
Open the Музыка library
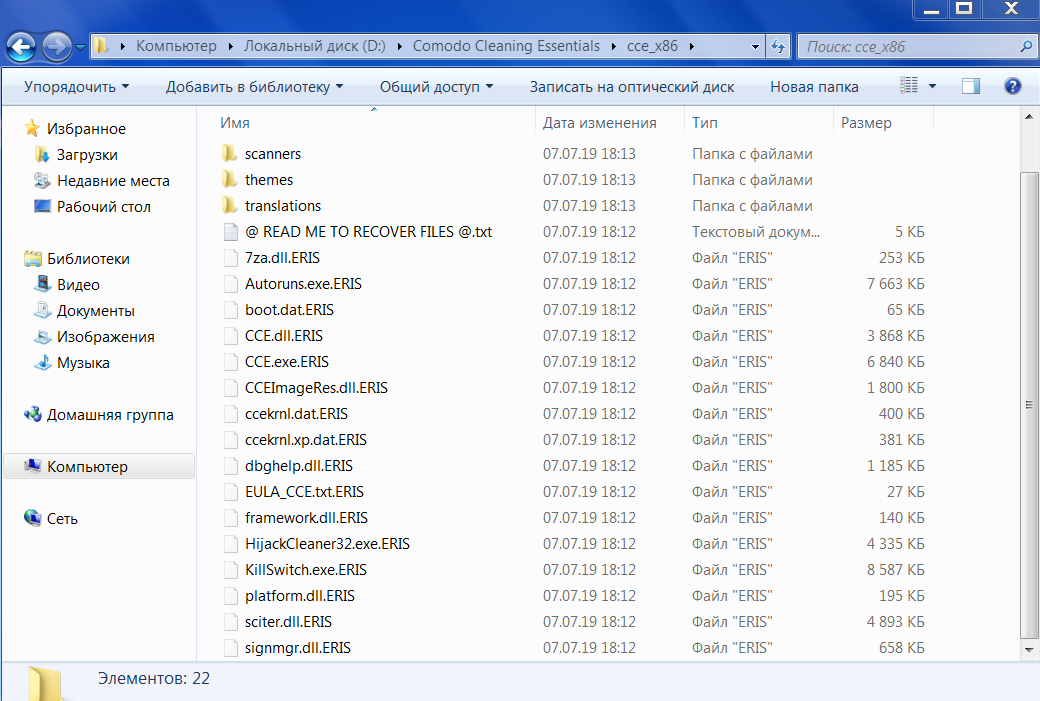coord(83,363)
